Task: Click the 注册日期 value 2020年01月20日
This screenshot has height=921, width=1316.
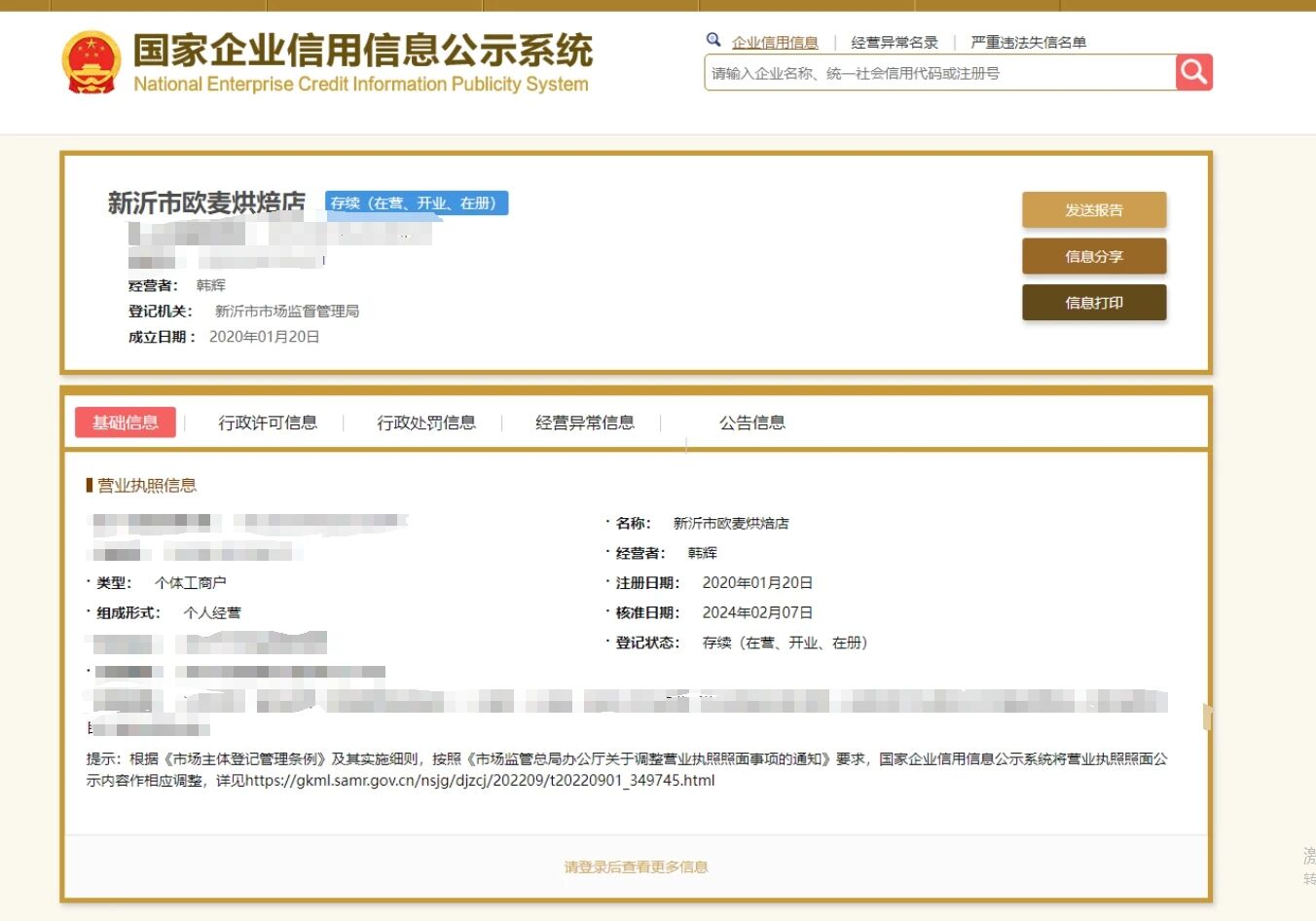Action: [x=757, y=582]
